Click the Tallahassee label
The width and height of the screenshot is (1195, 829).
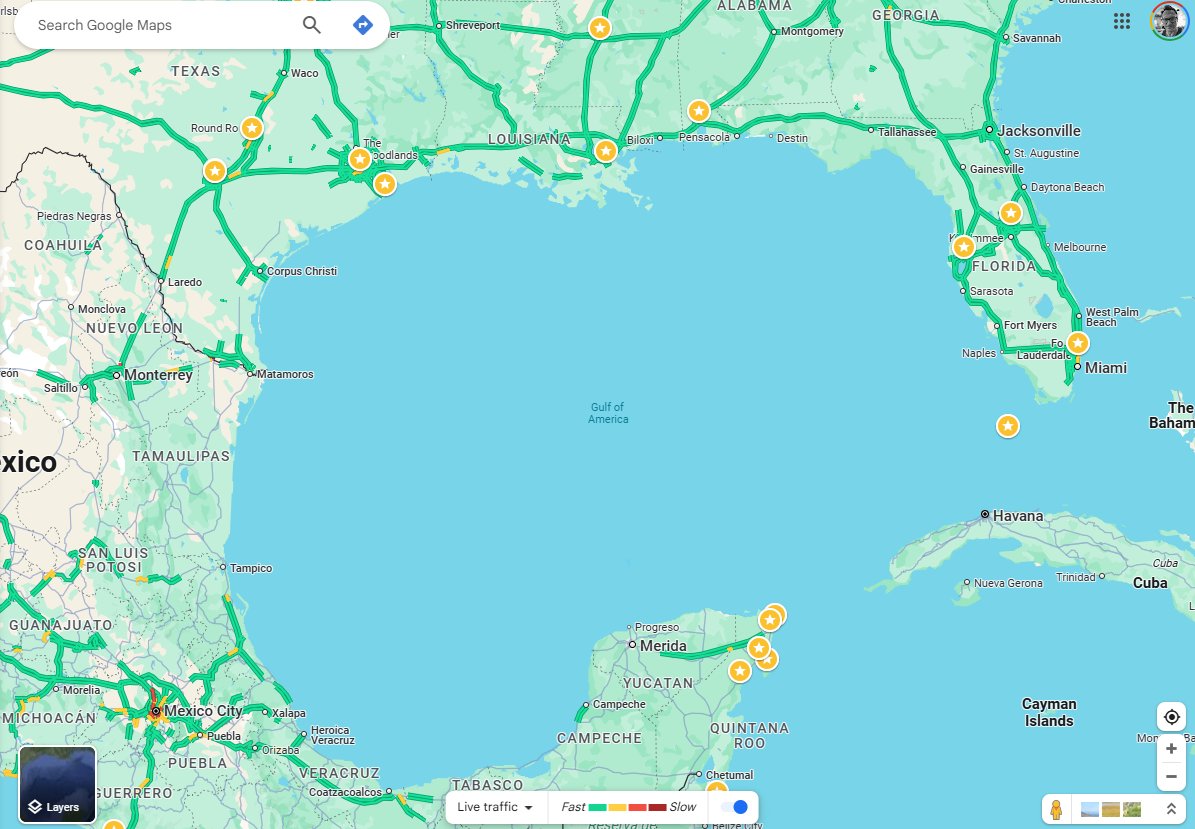click(x=907, y=132)
